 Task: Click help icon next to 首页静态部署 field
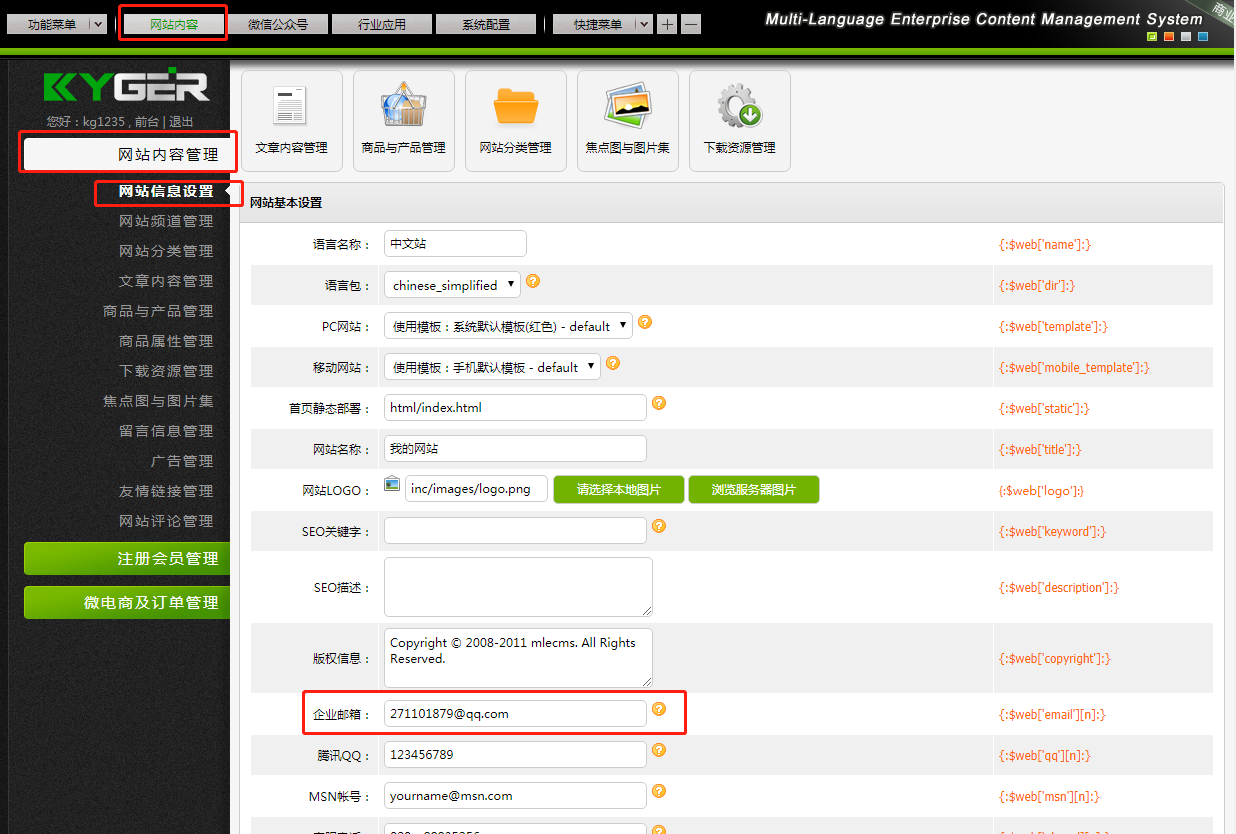659,403
